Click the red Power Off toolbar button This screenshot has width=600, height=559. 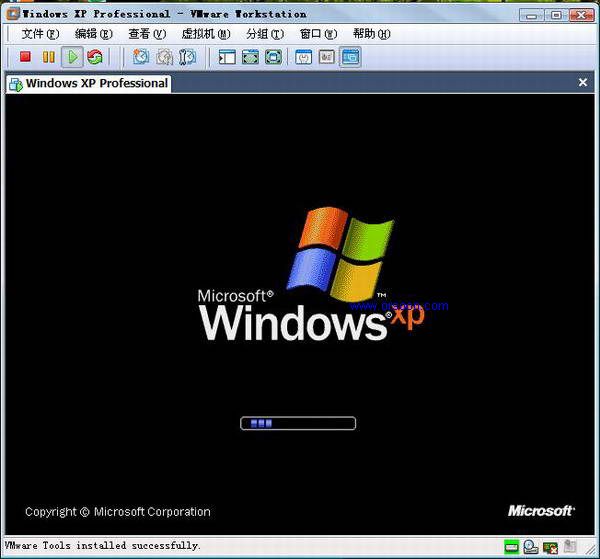pos(26,57)
